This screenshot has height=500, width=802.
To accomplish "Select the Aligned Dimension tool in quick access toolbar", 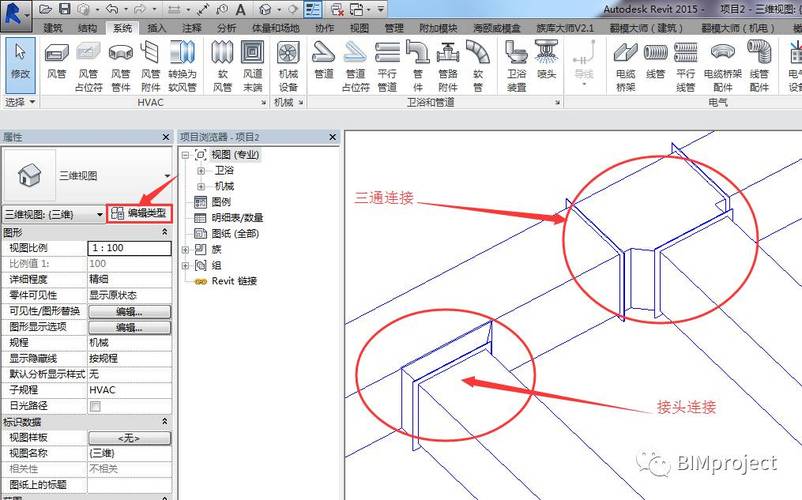I will click(203, 9).
